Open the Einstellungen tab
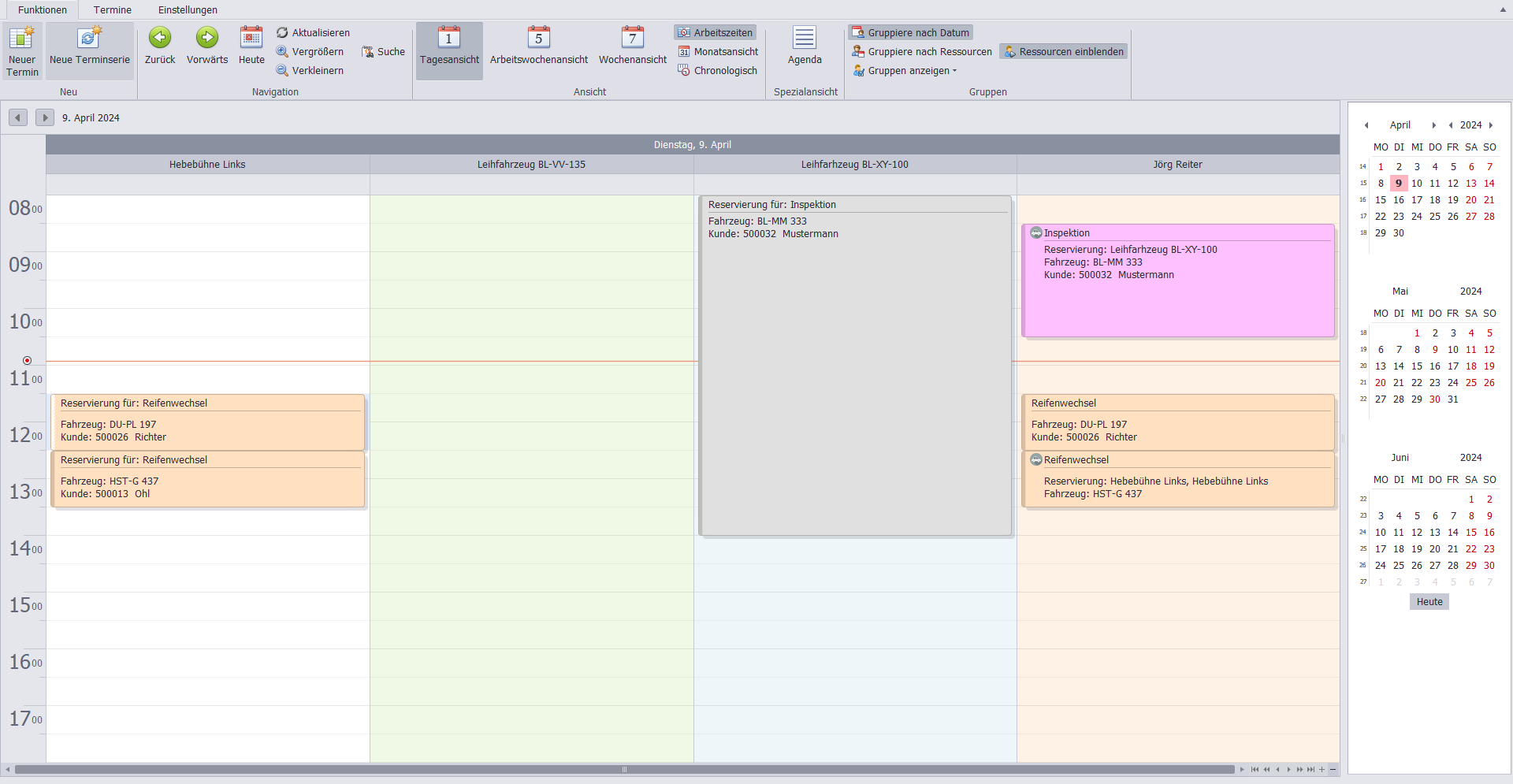This screenshot has height=784, width=1513. (x=188, y=10)
